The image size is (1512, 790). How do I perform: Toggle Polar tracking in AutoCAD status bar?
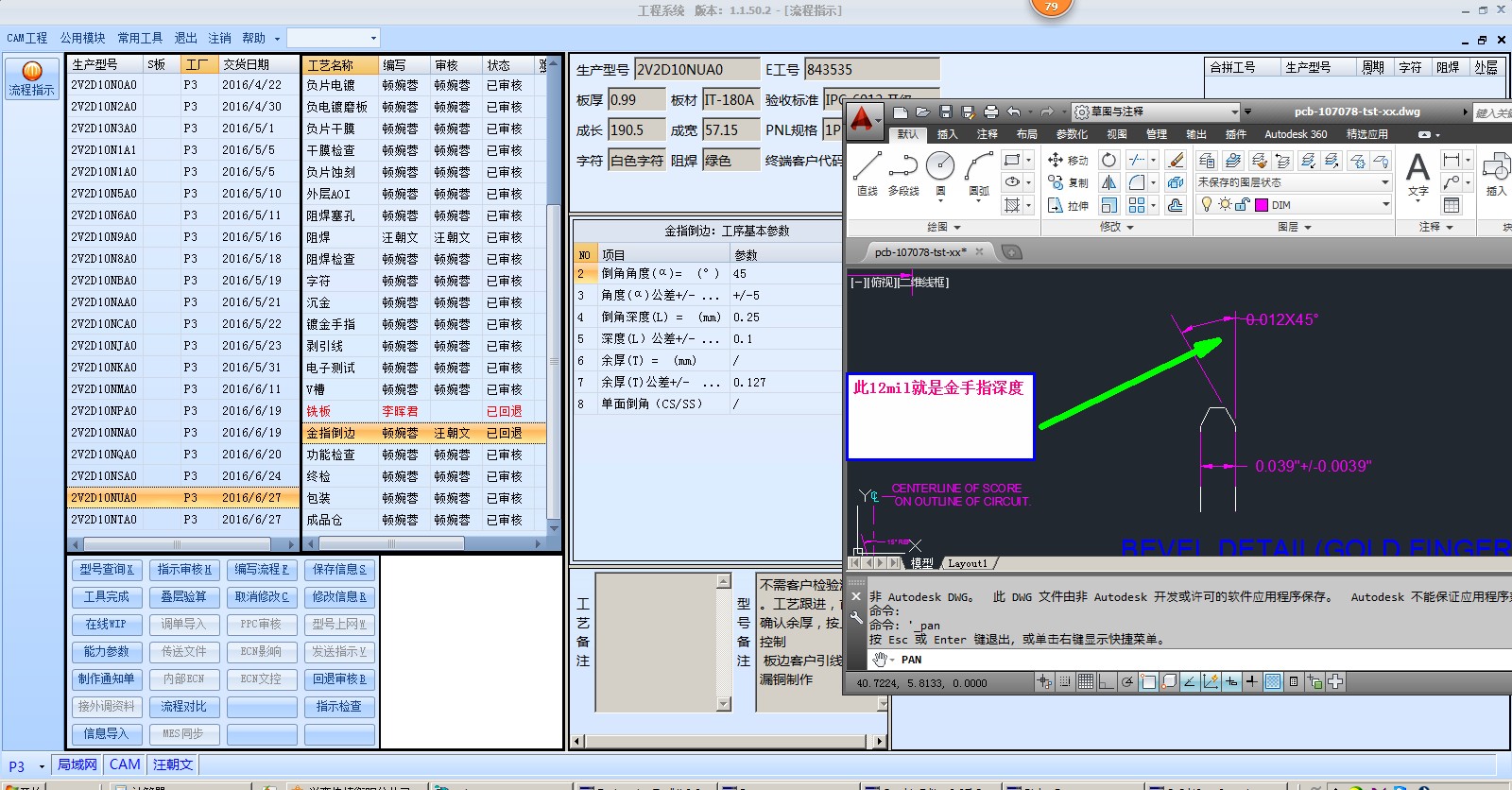(x=1127, y=681)
